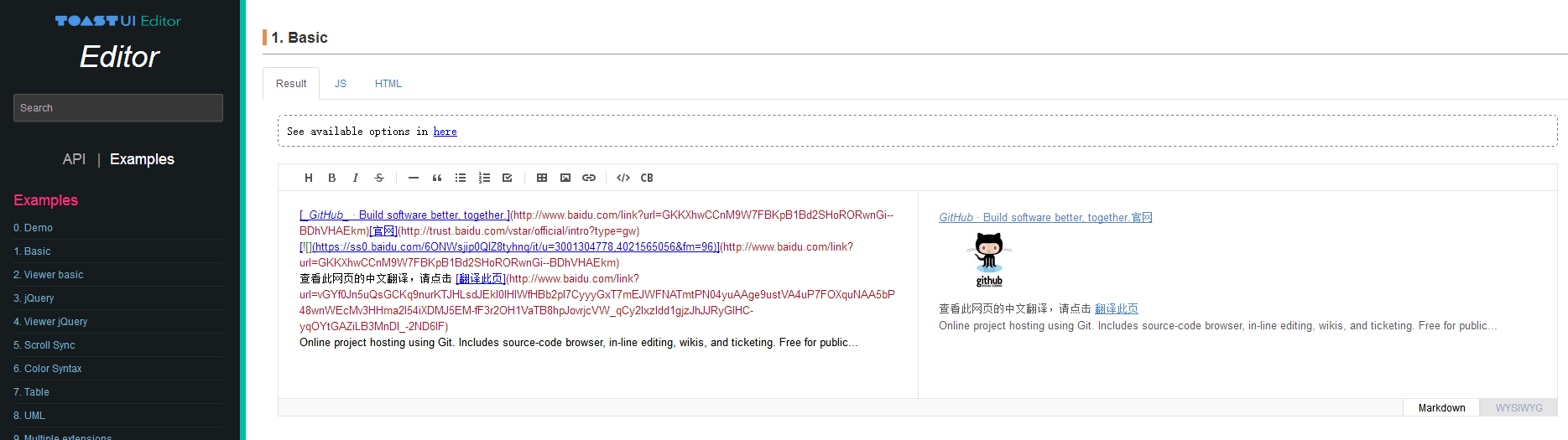Switch editor to WYSIWYG mode
Viewport: 1568px width, 440px height.
point(1519,408)
